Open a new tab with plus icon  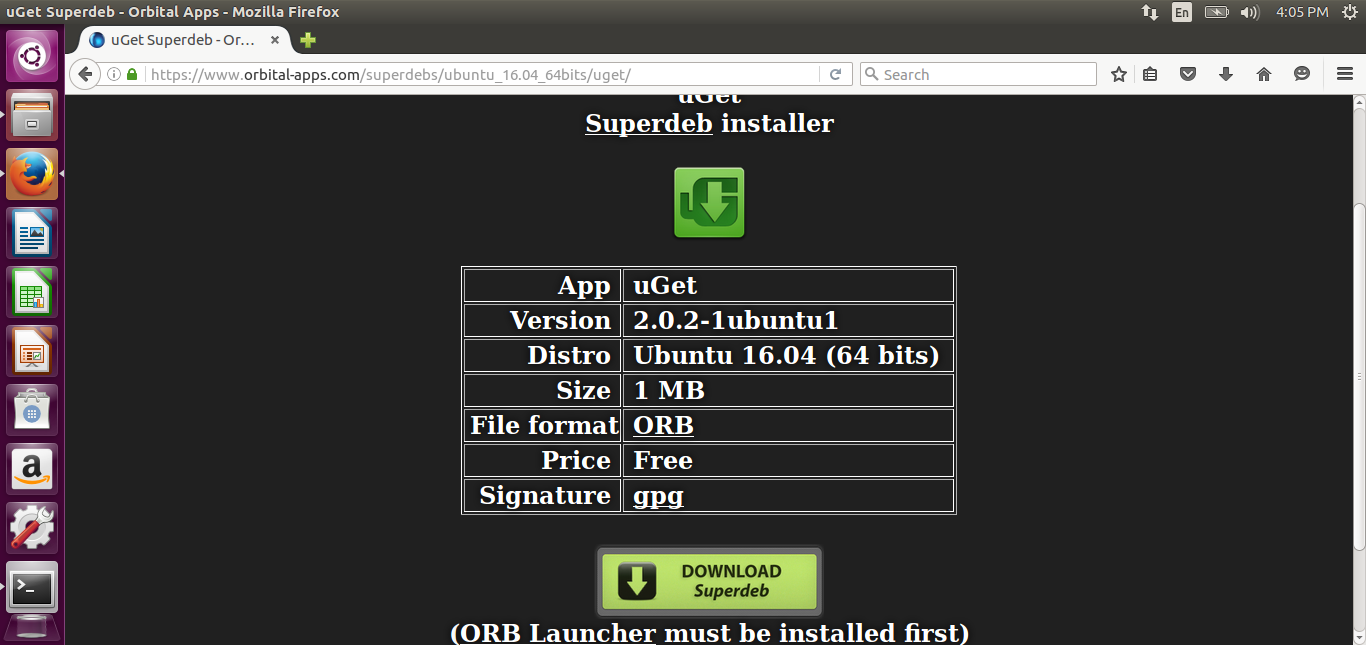pyautogui.click(x=308, y=40)
